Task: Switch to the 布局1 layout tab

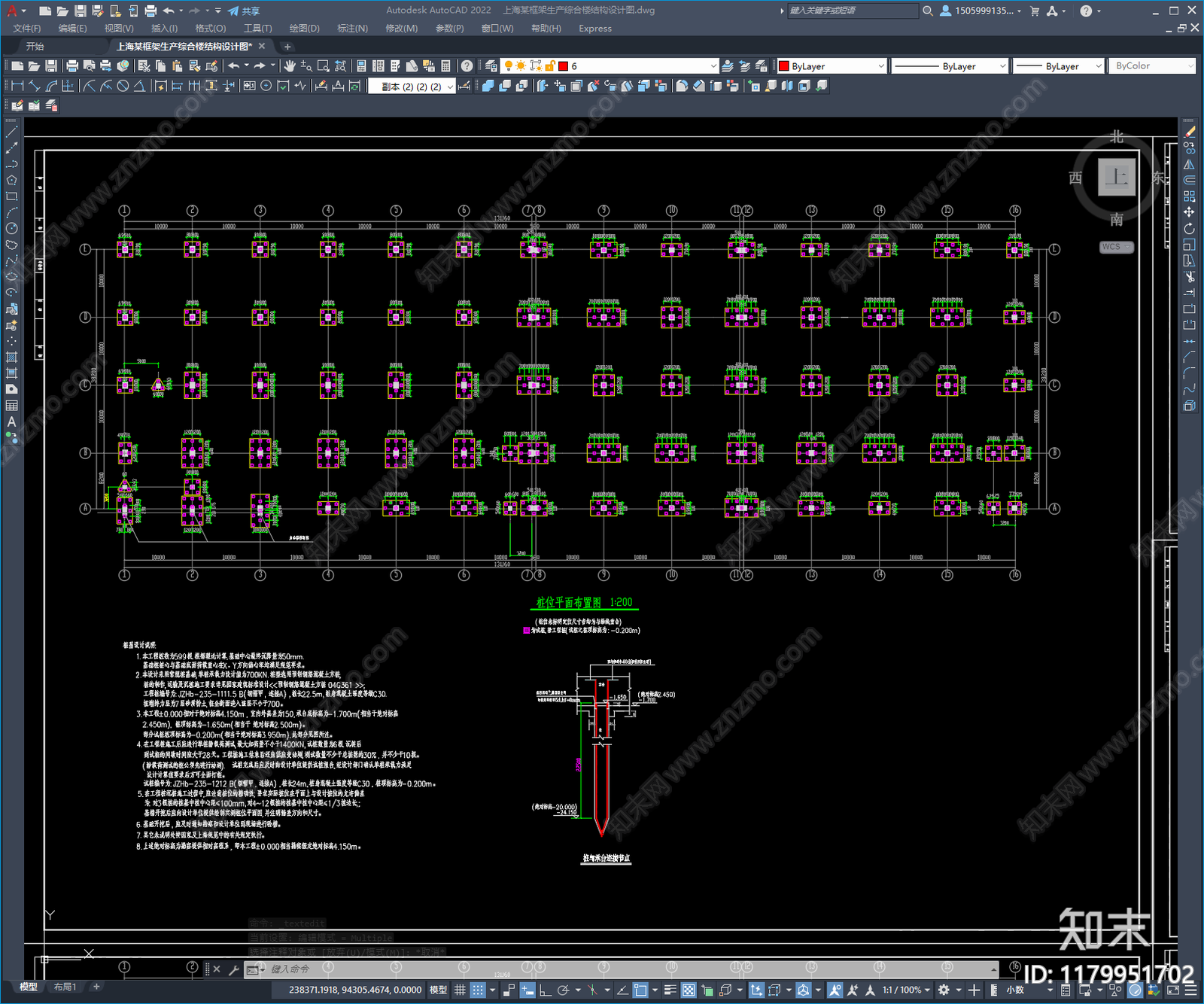Action: coord(65,987)
